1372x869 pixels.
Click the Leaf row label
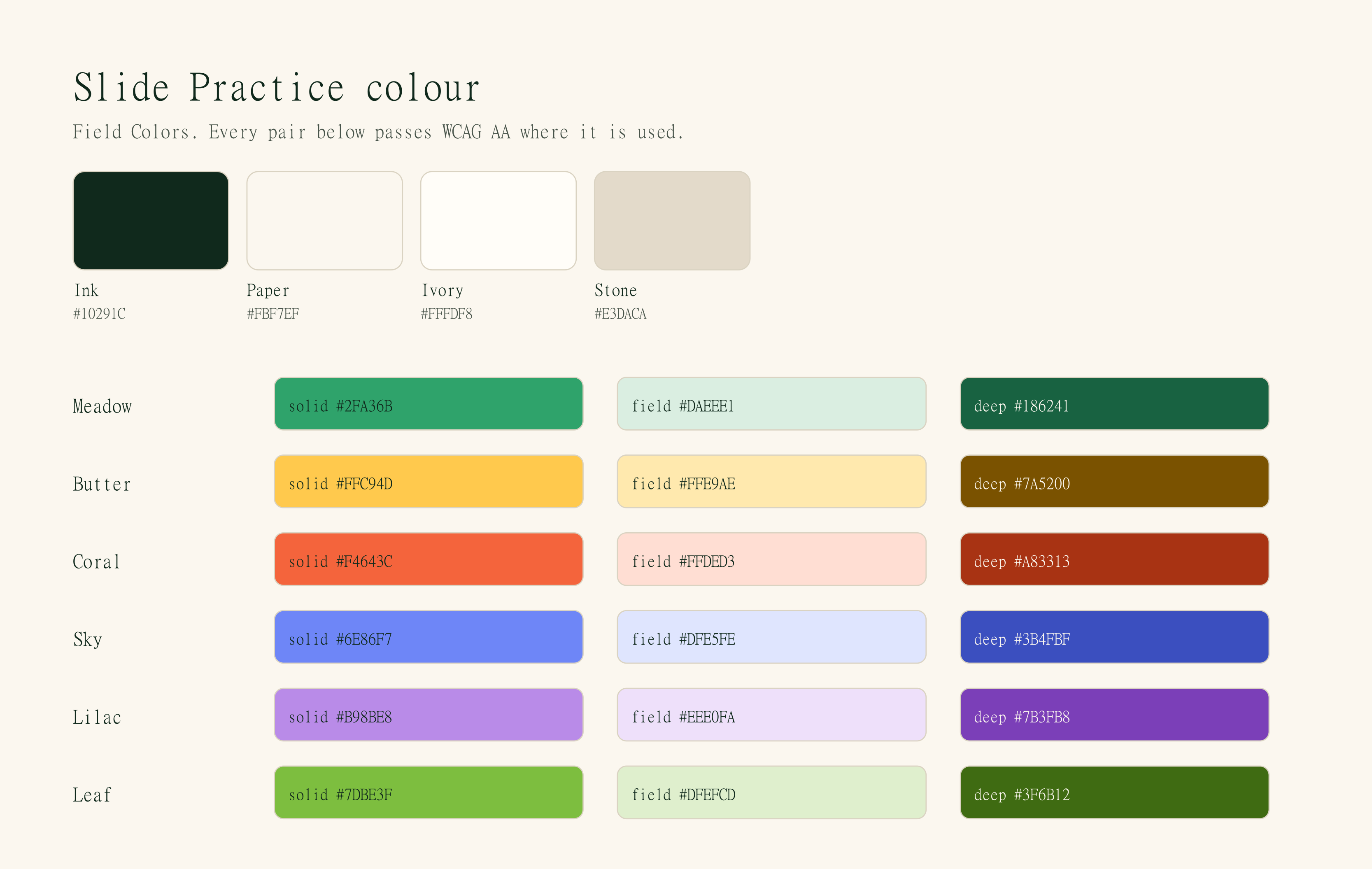pos(92,795)
